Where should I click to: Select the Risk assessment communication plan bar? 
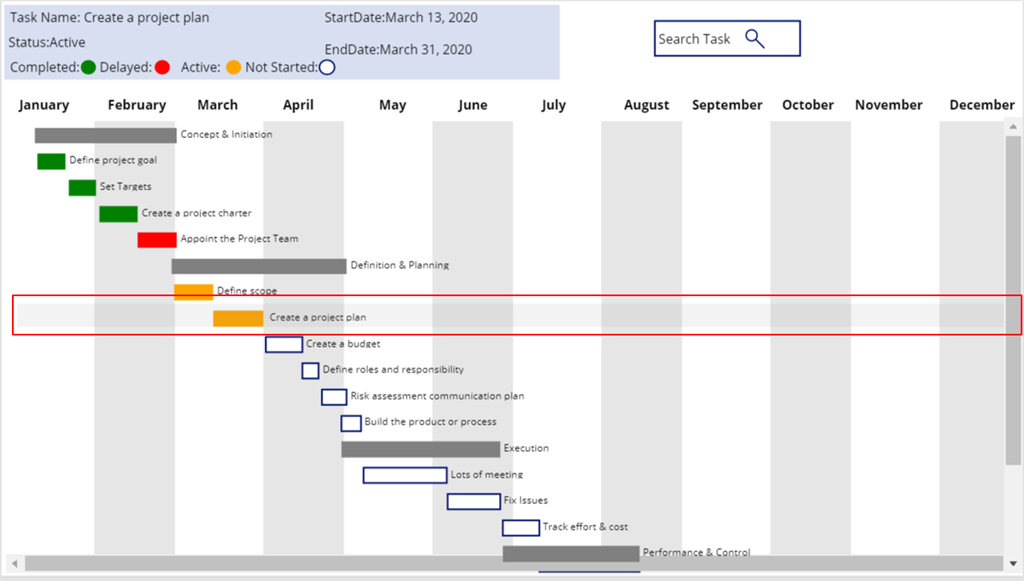(x=334, y=397)
